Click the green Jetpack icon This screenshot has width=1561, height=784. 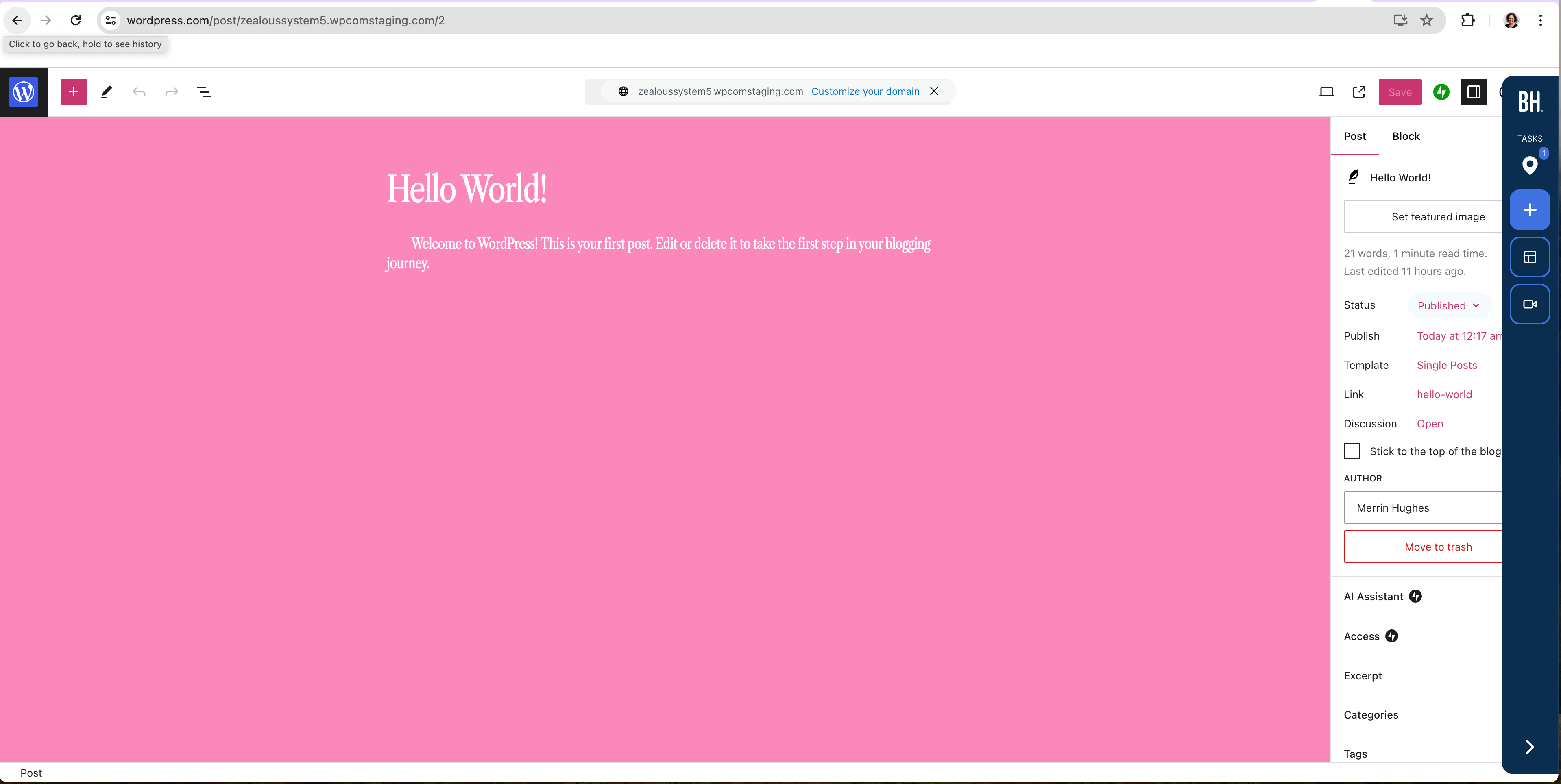coord(1441,92)
